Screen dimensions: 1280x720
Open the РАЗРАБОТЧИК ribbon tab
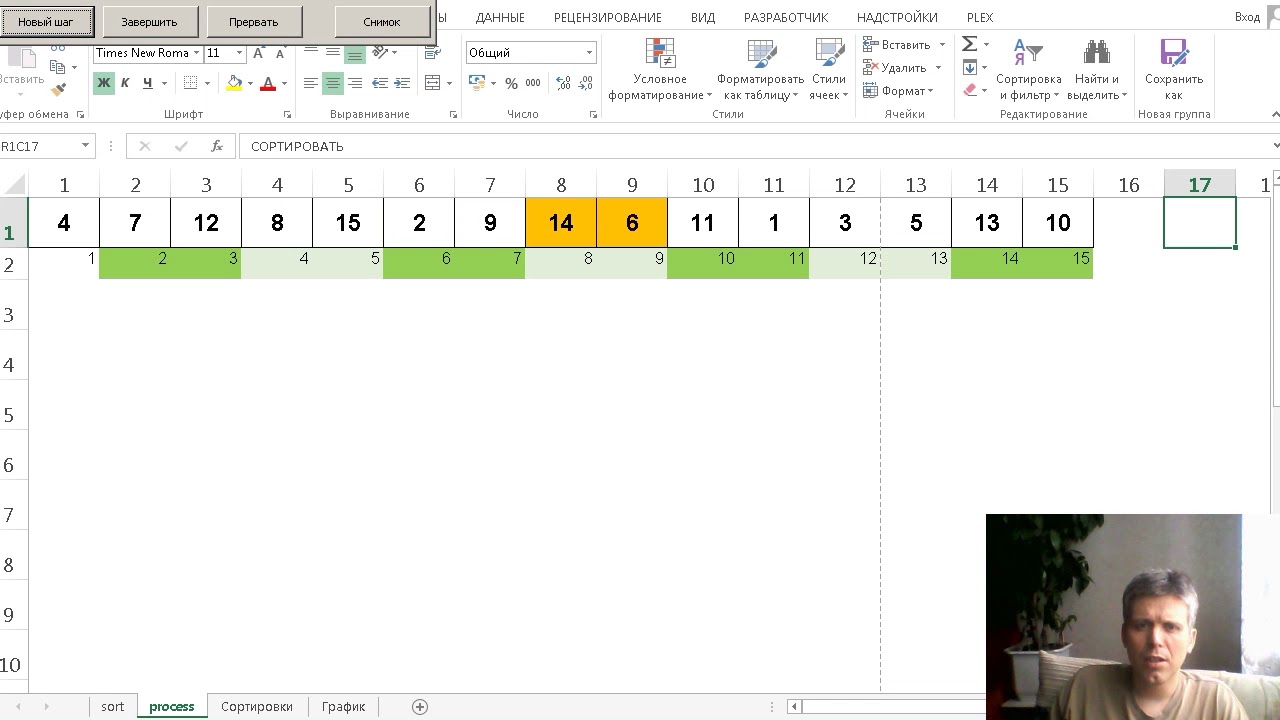[786, 18]
